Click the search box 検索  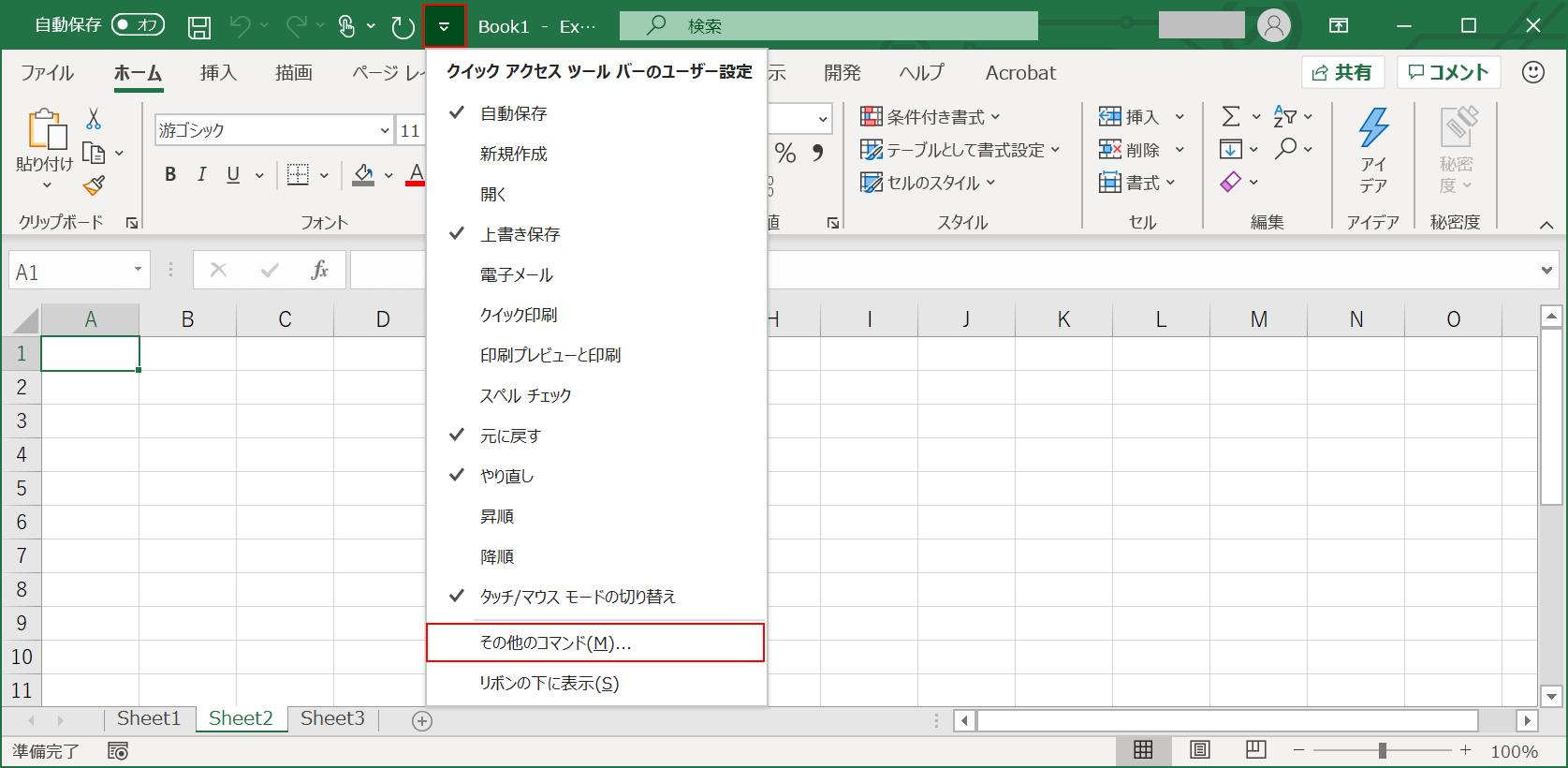(828, 26)
